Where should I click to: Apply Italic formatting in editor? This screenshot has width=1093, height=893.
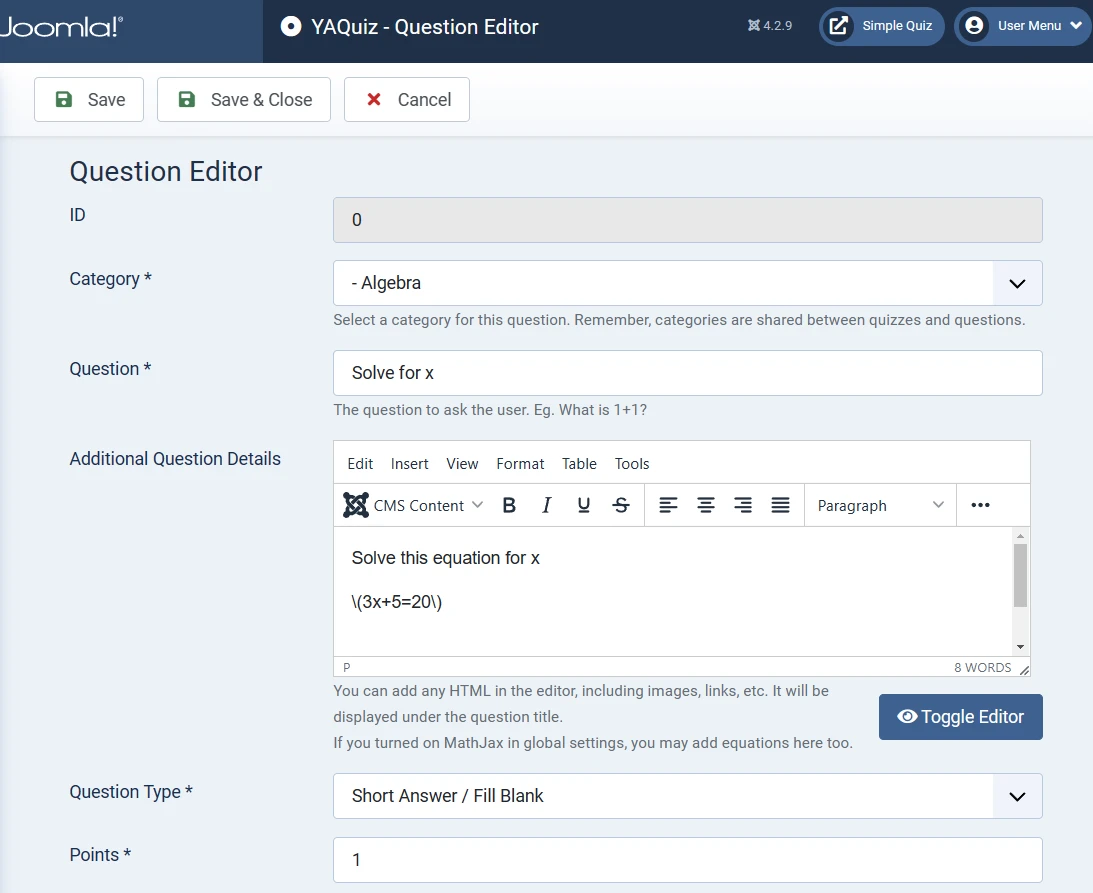click(546, 506)
